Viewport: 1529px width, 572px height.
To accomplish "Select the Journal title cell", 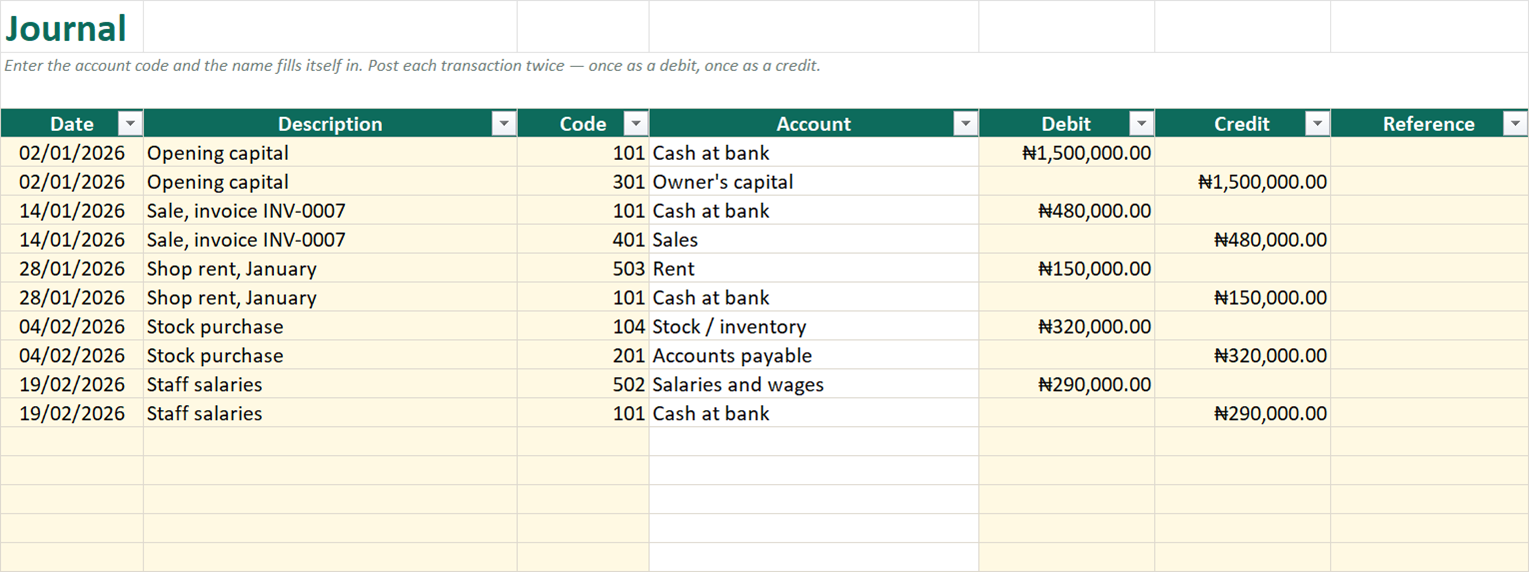I will [72, 27].
